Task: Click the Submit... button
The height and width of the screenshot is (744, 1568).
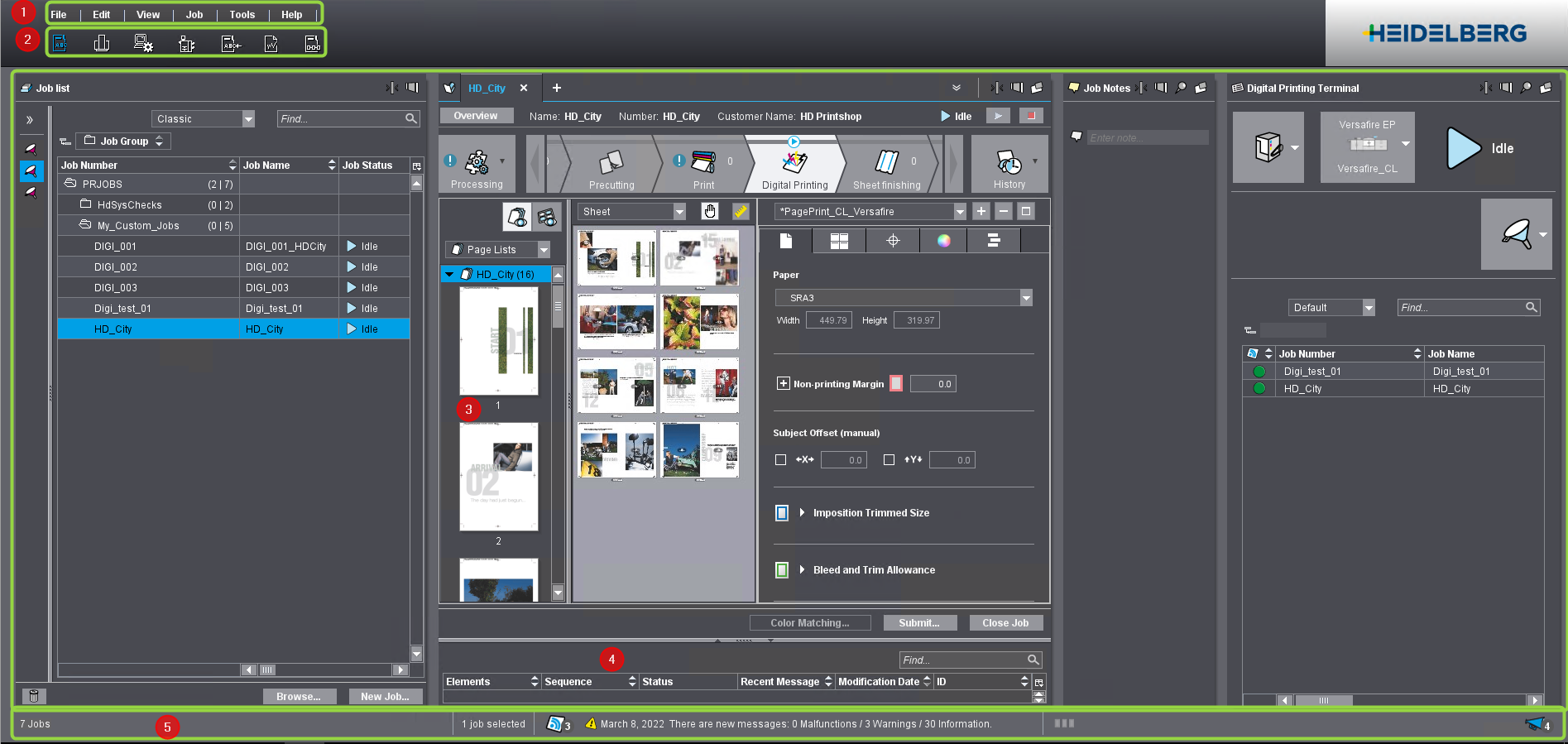Action: point(919,623)
